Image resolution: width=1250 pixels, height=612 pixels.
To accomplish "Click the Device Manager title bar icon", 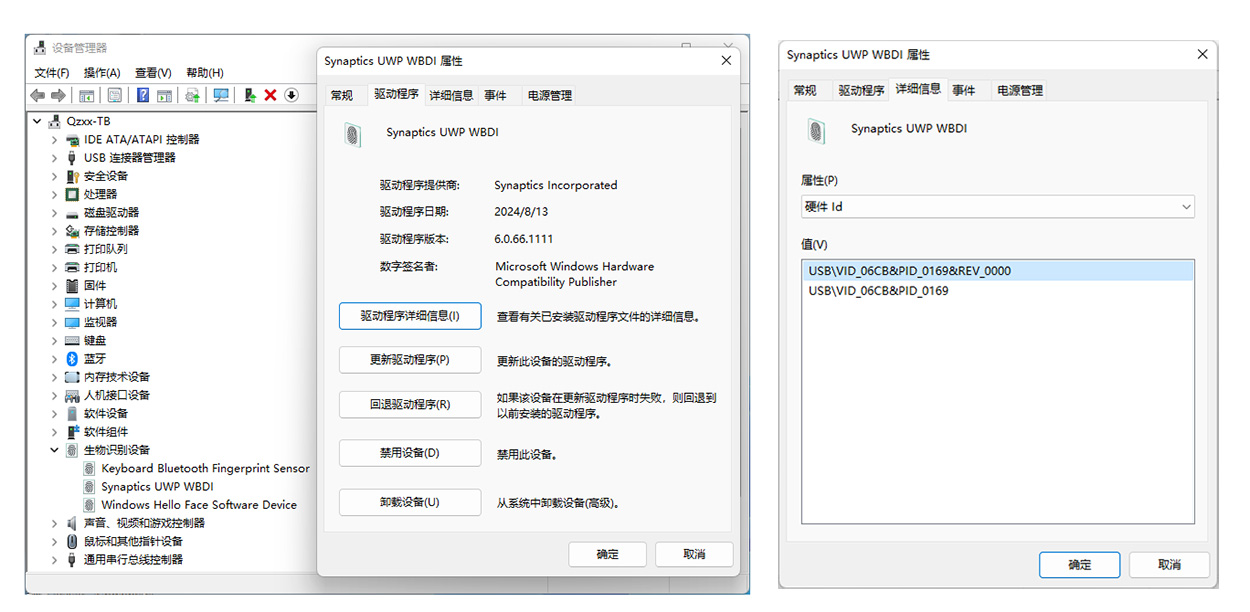I will pos(40,48).
